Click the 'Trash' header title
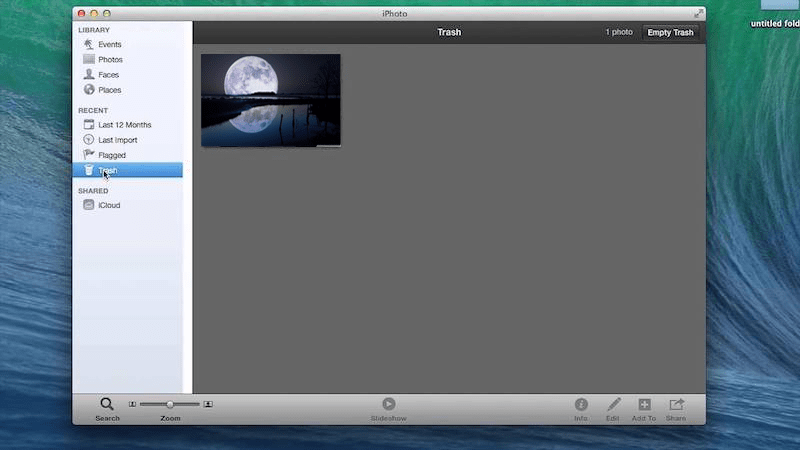Viewport: 800px width, 450px height. tap(449, 32)
